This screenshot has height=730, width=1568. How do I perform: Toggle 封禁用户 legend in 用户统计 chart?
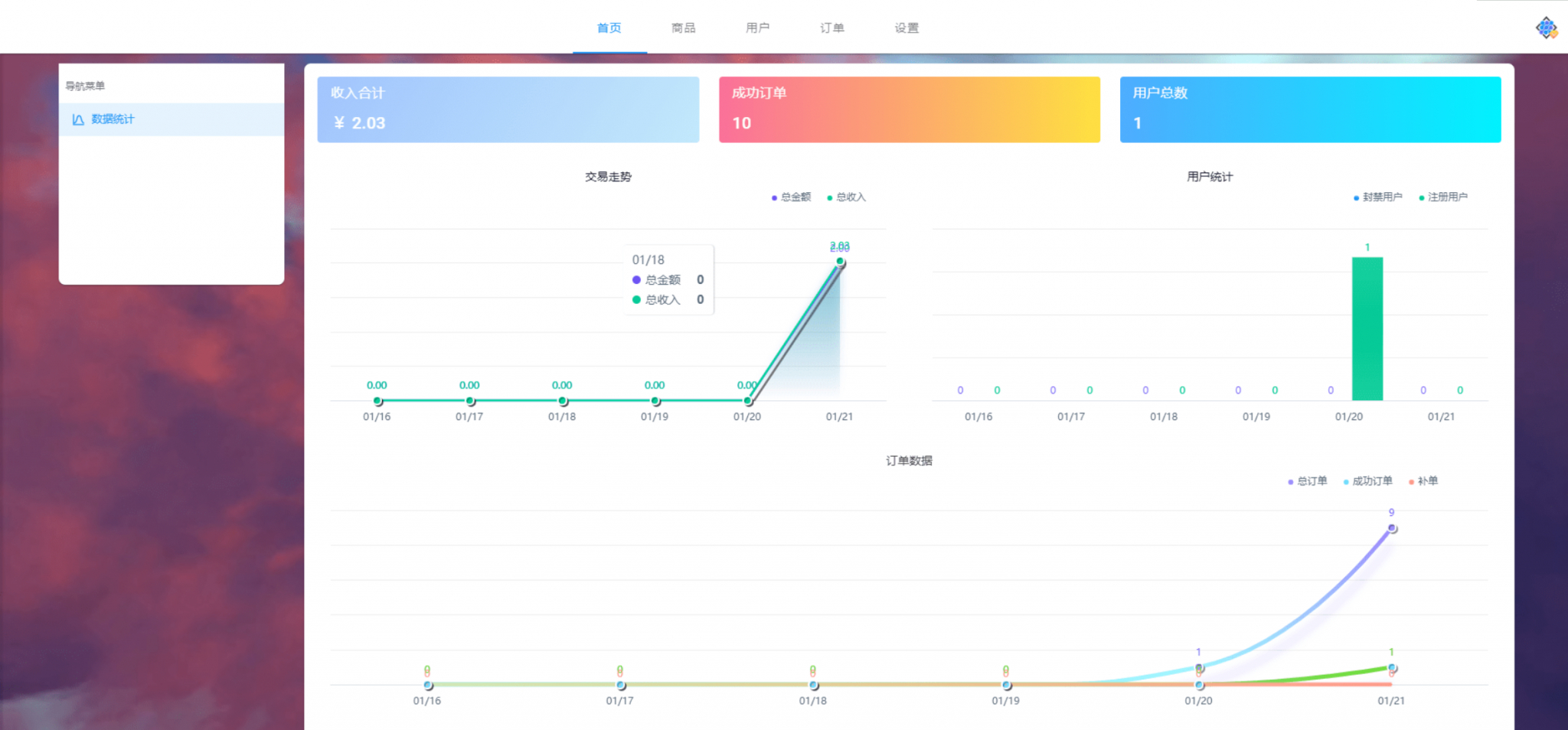pos(1377,197)
